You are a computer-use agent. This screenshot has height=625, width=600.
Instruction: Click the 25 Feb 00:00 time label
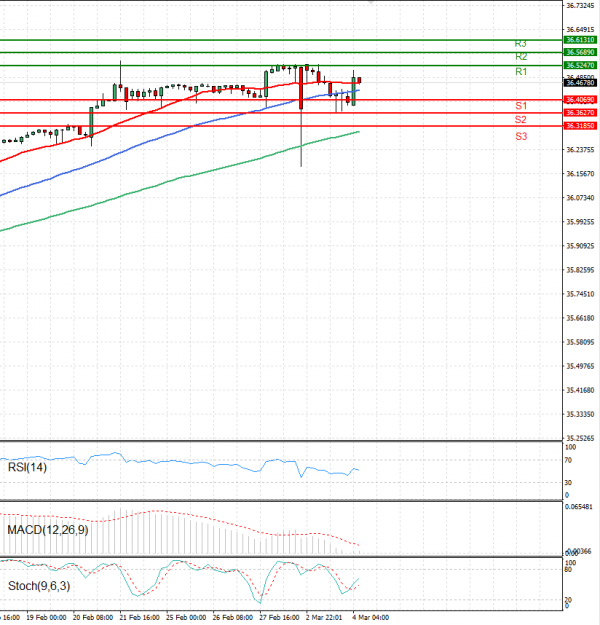point(186,617)
